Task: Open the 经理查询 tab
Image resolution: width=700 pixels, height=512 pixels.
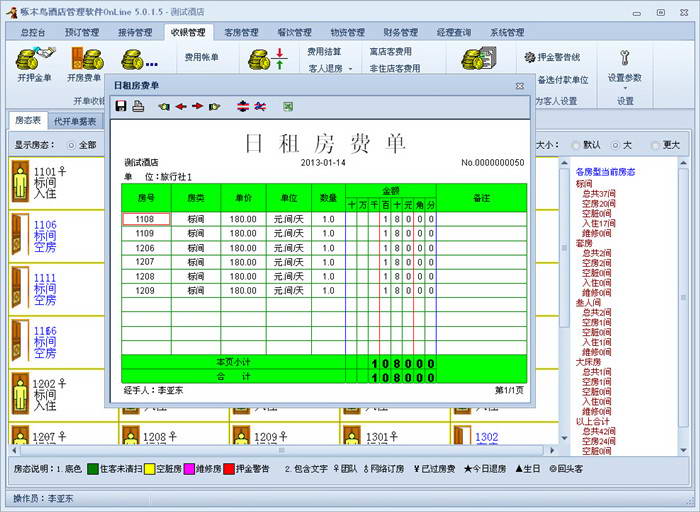Action: 454,32
